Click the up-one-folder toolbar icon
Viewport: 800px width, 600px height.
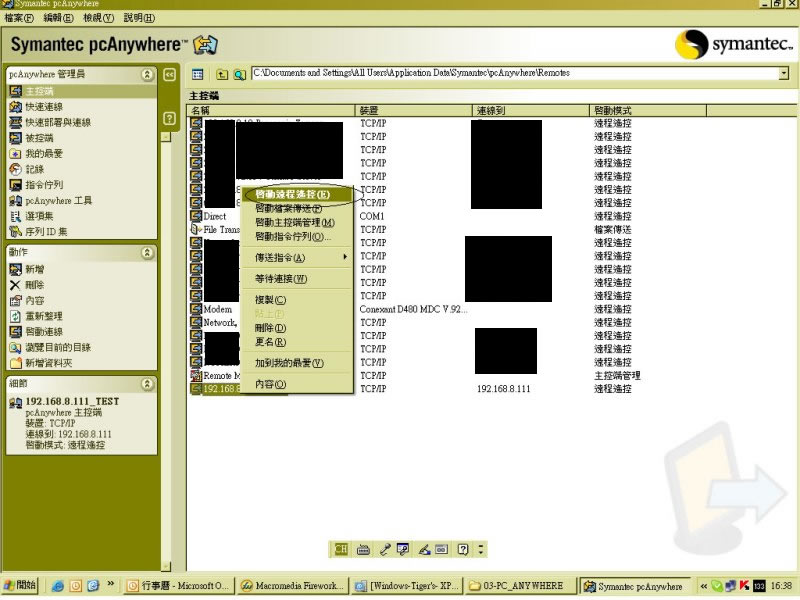pyautogui.click(x=221, y=74)
